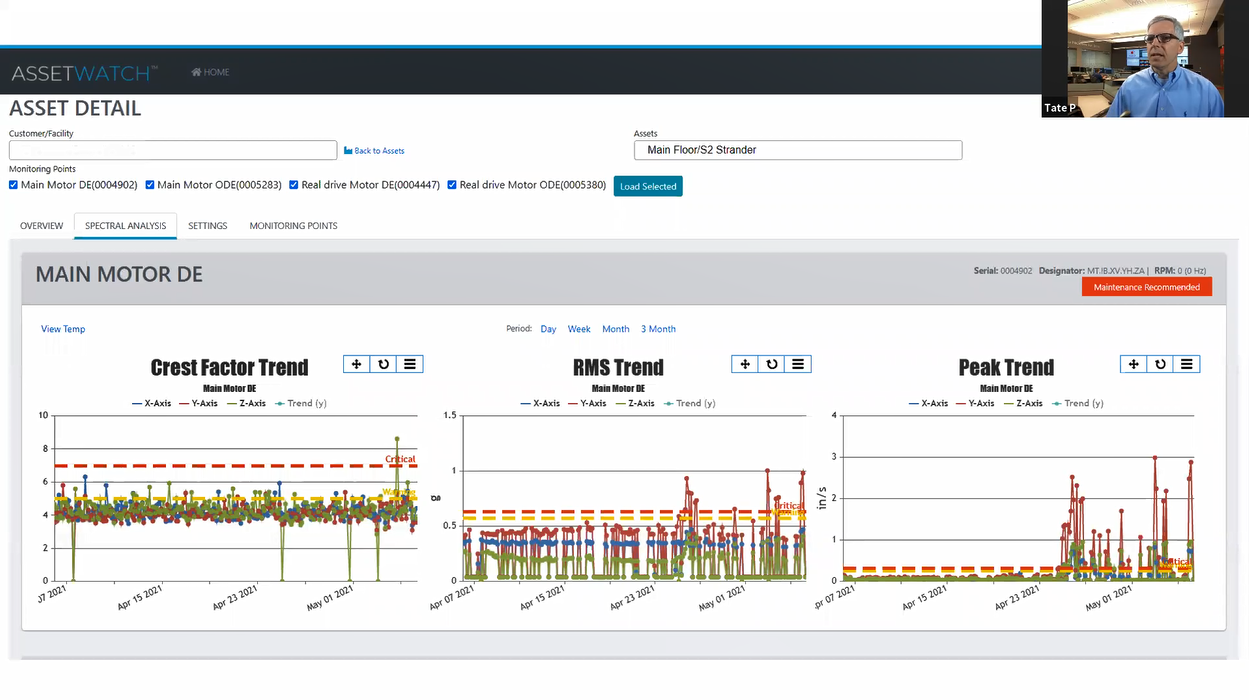
Task: Switch to the Overview tab
Action: 41,226
